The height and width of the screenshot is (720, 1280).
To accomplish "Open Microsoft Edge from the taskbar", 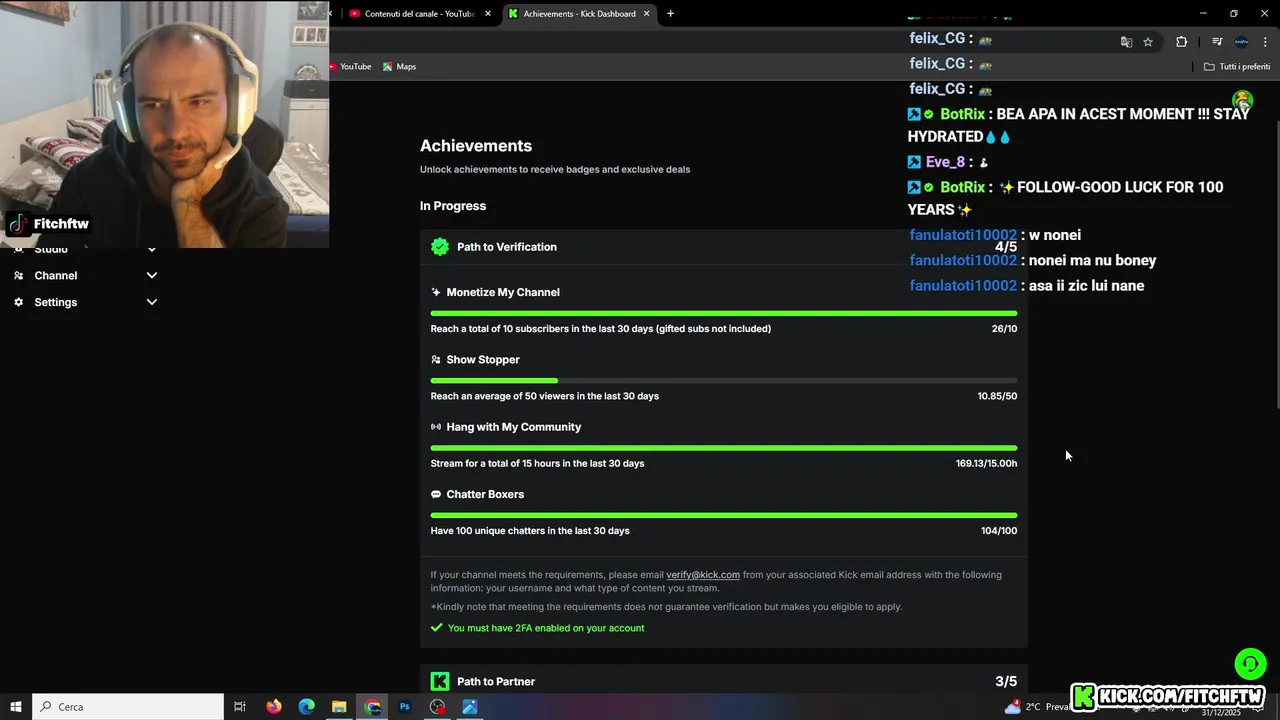I will tap(306, 707).
